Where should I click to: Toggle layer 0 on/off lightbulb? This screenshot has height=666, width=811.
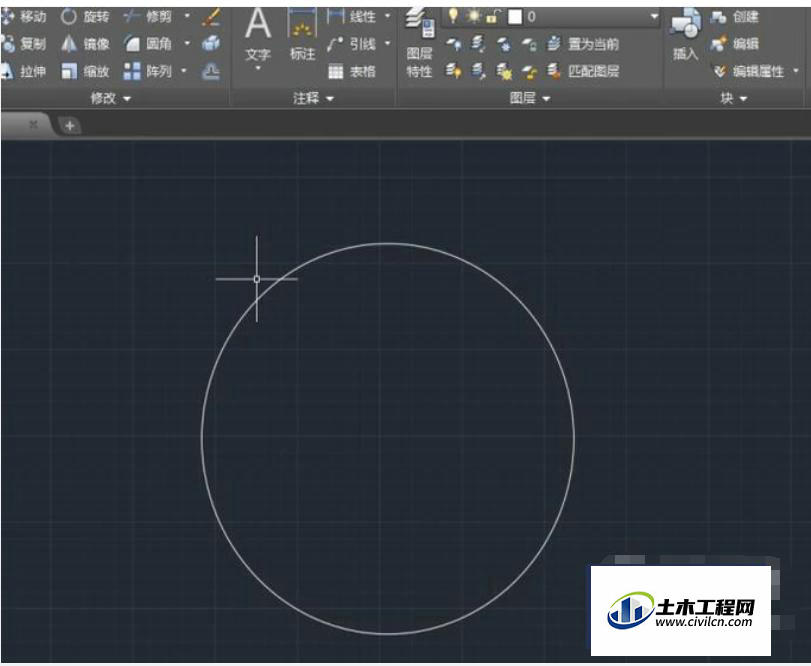453,16
